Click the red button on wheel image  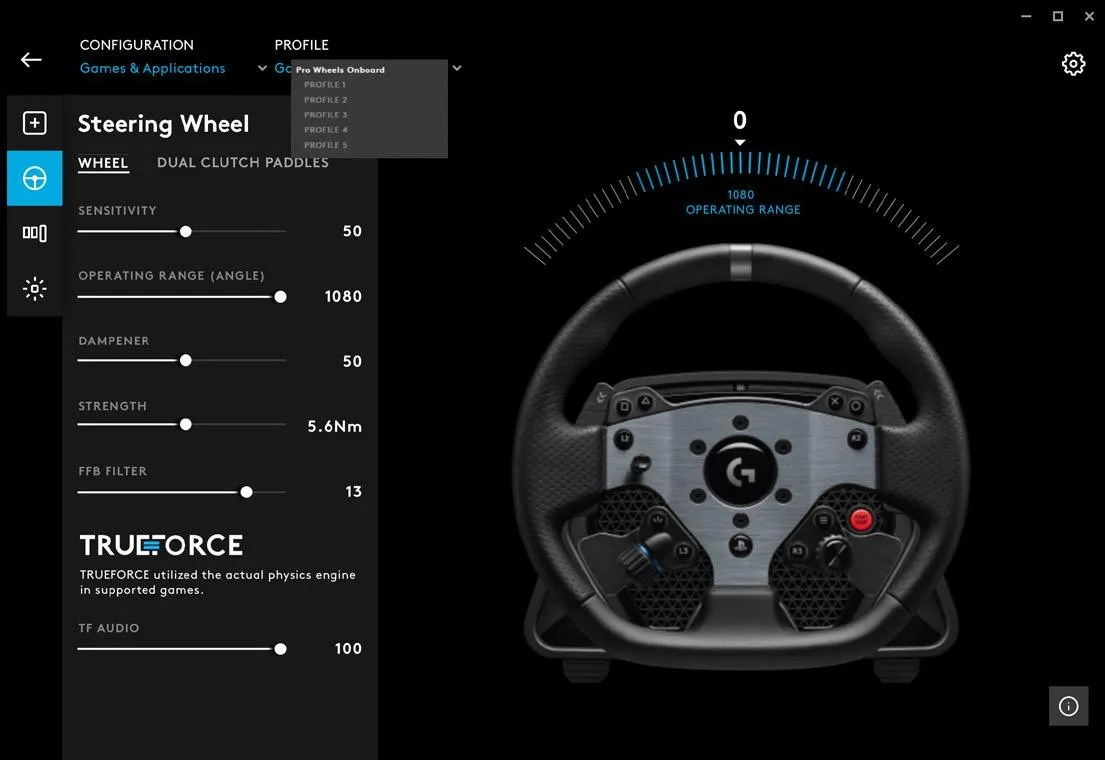[x=860, y=520]
